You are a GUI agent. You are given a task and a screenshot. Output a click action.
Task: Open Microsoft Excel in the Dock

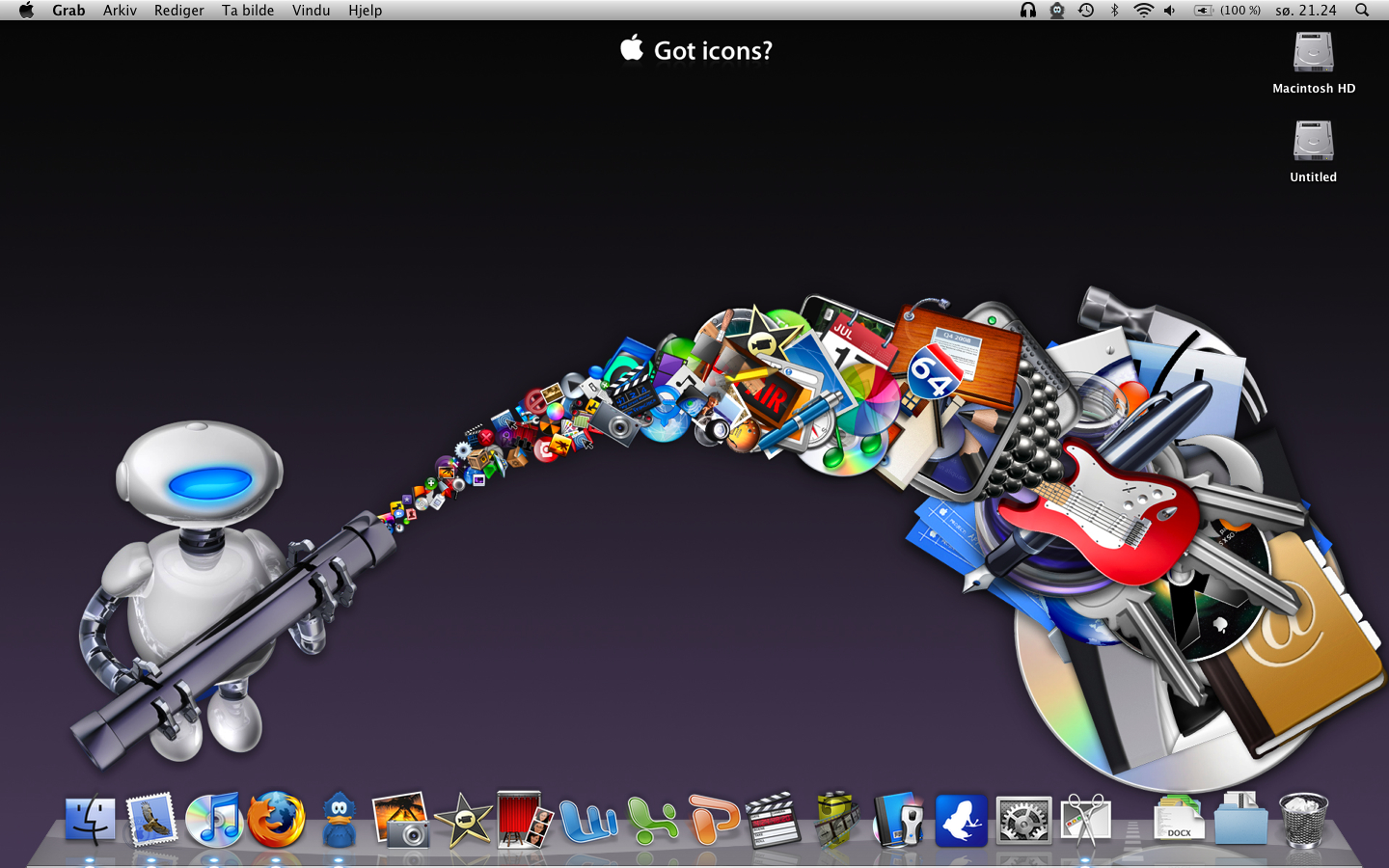click(651, 822)
